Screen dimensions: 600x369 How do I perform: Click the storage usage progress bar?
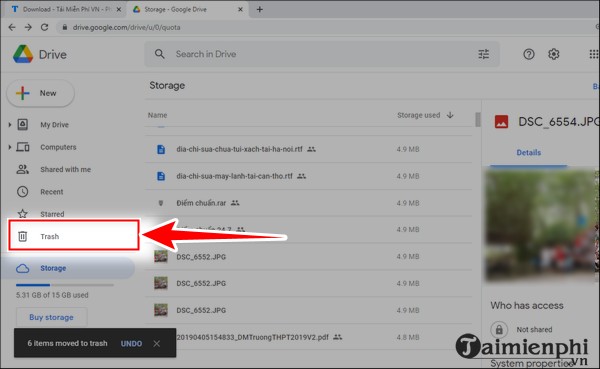click(65, 285)
